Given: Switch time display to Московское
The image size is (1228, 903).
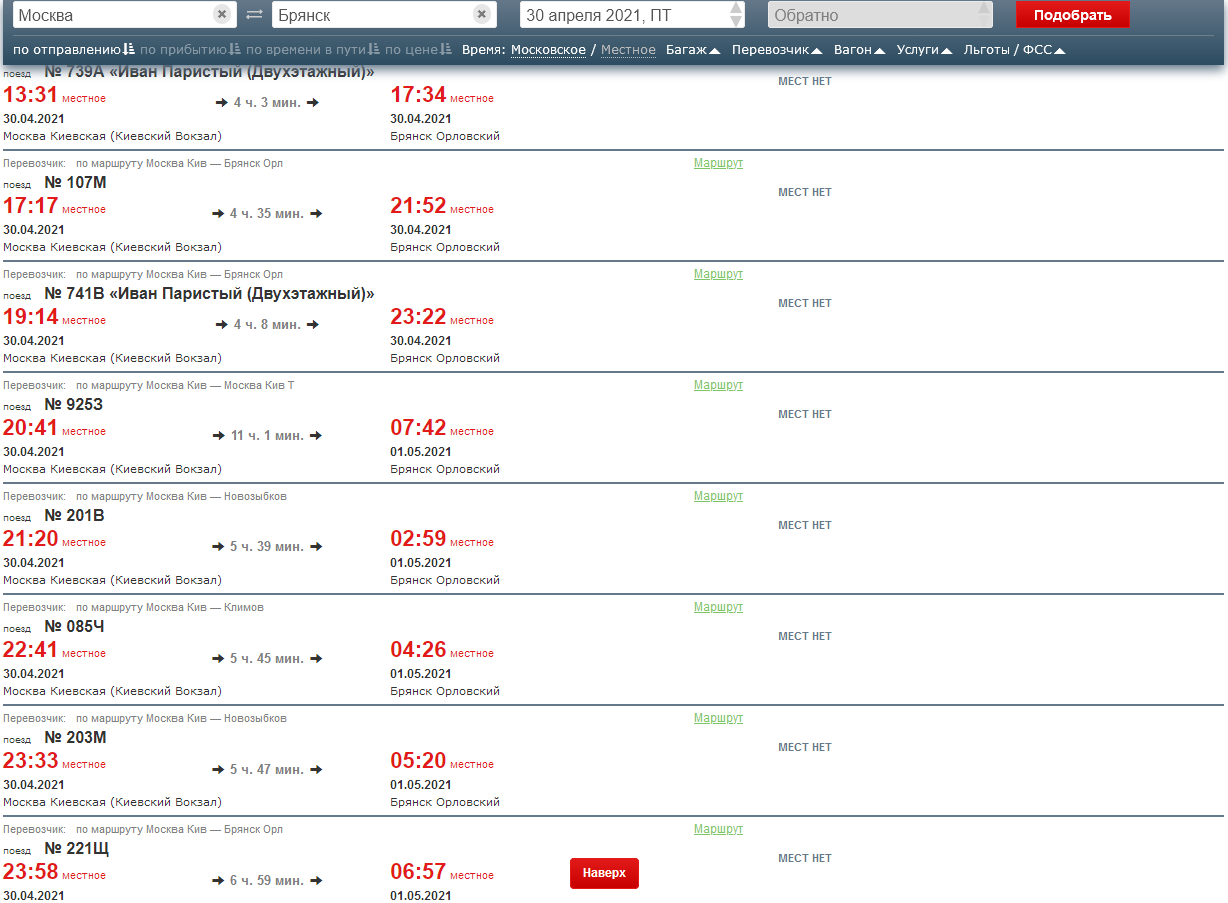Looking at the screenshot, I should click(548, 49).
